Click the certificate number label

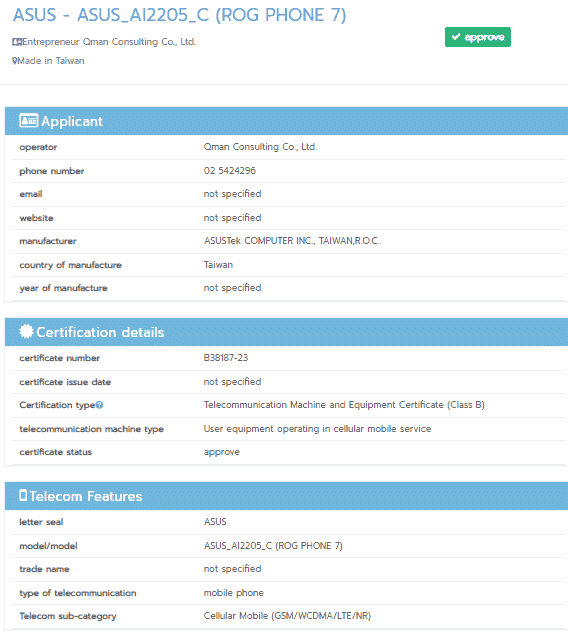[60, 358]
